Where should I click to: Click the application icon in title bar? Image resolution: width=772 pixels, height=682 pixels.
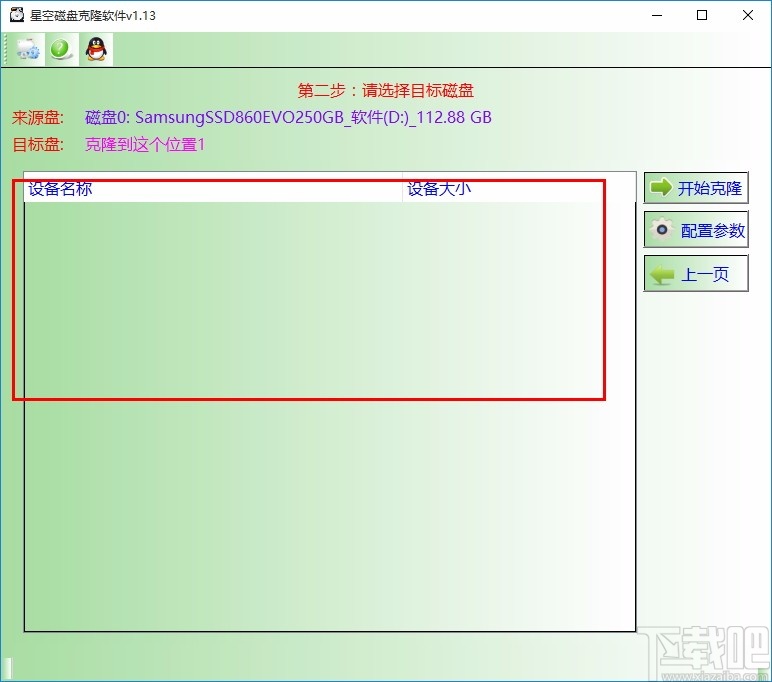[17, 15]
